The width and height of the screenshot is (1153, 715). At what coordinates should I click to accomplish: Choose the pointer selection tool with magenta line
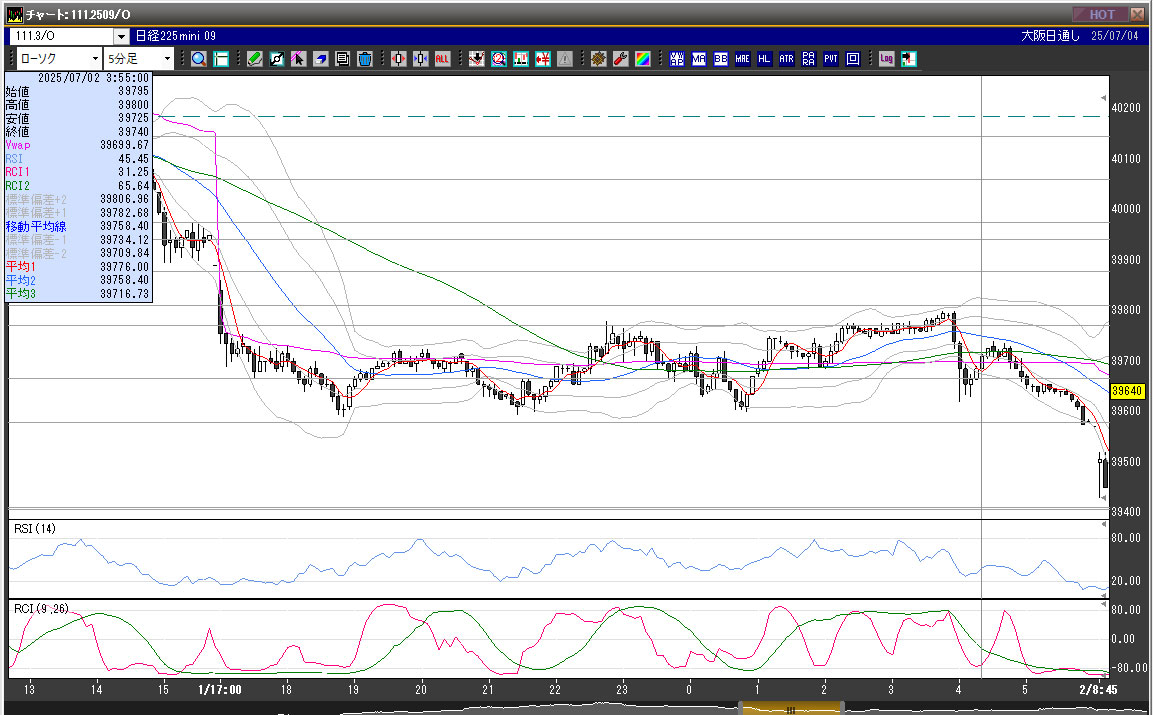pyautogui.click(x=299, y=59)
